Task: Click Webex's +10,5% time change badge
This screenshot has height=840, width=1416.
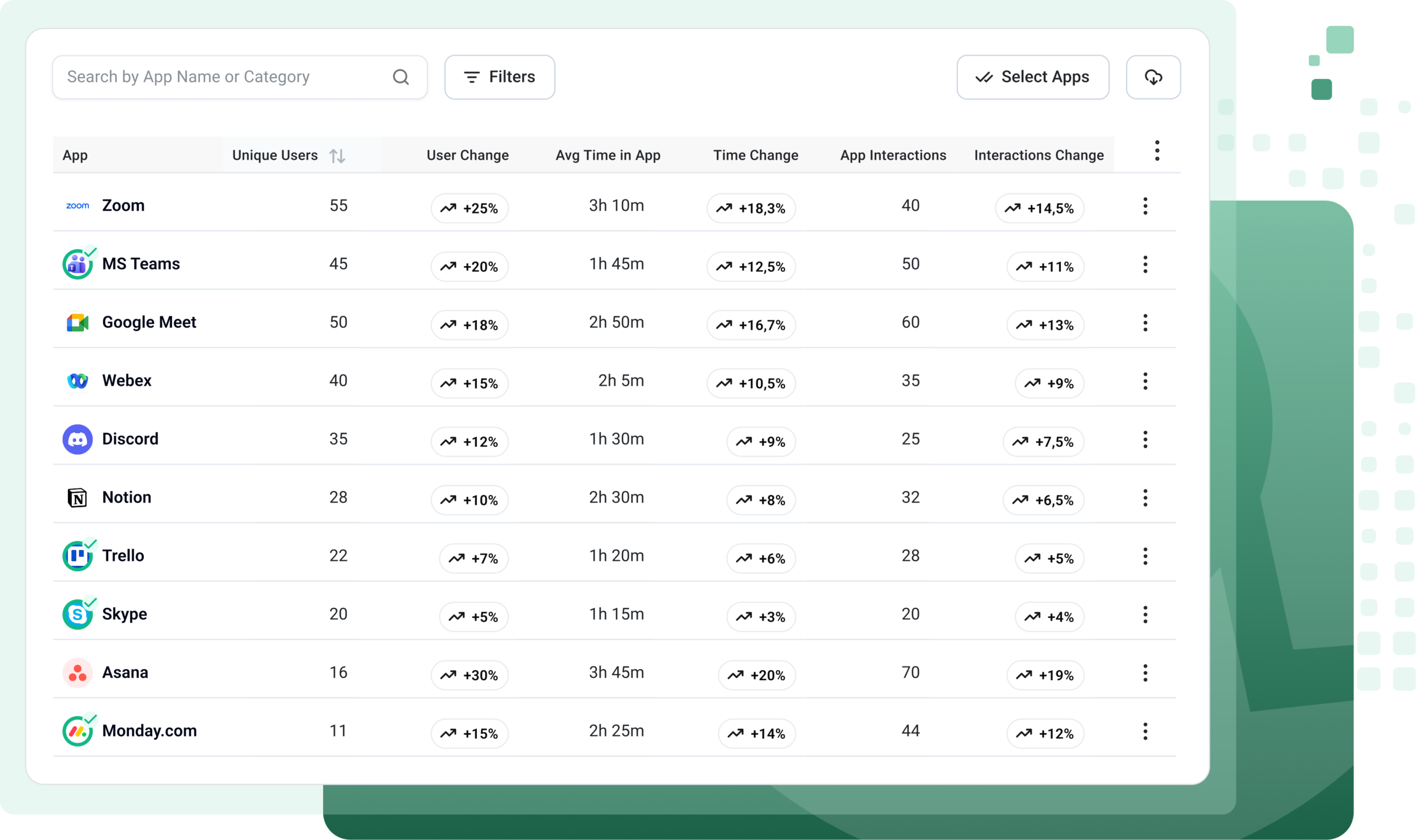Action: (751, 383)
